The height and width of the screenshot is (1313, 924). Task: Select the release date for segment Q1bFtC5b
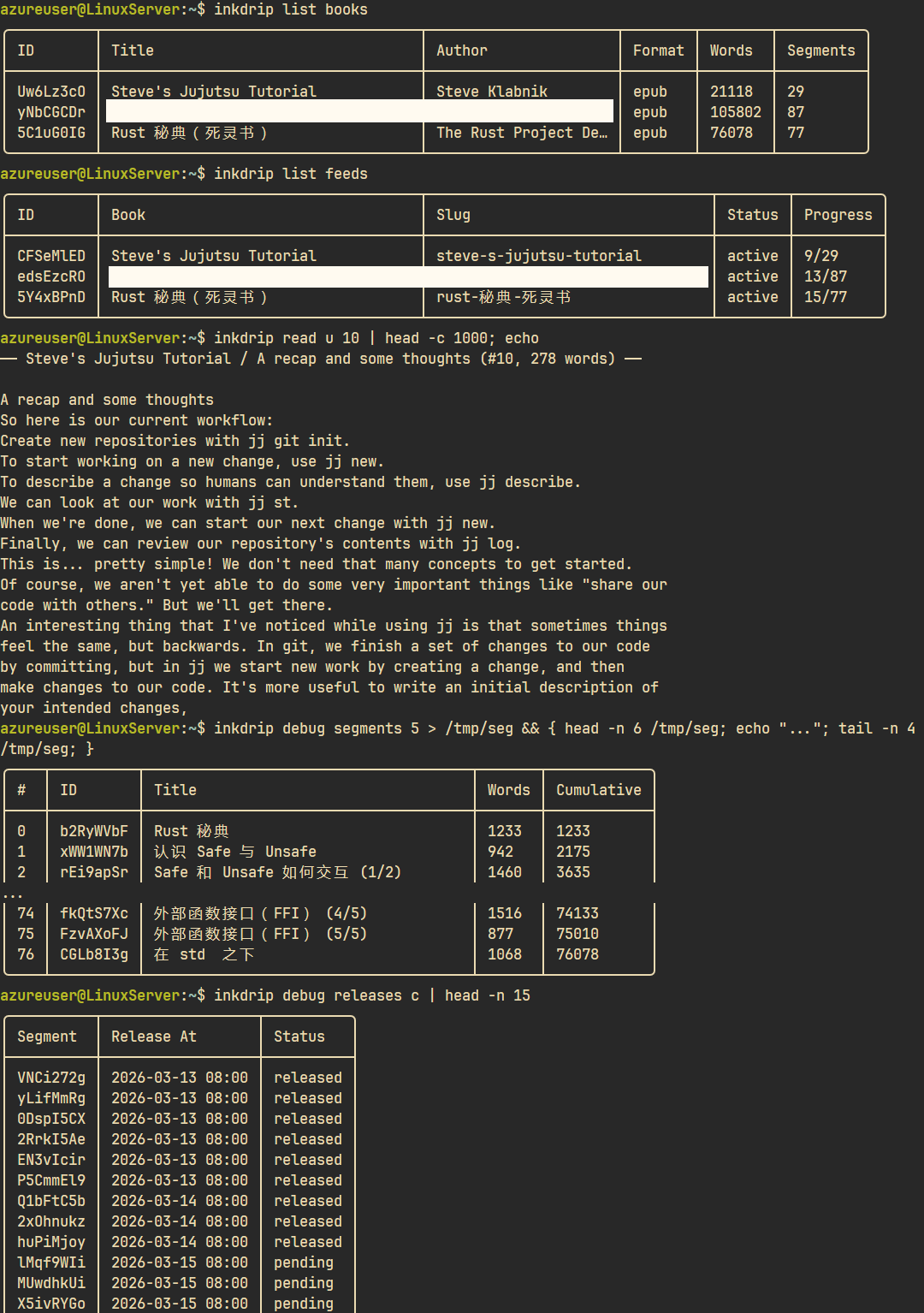pyautogui.click(x=179, y=1201)
